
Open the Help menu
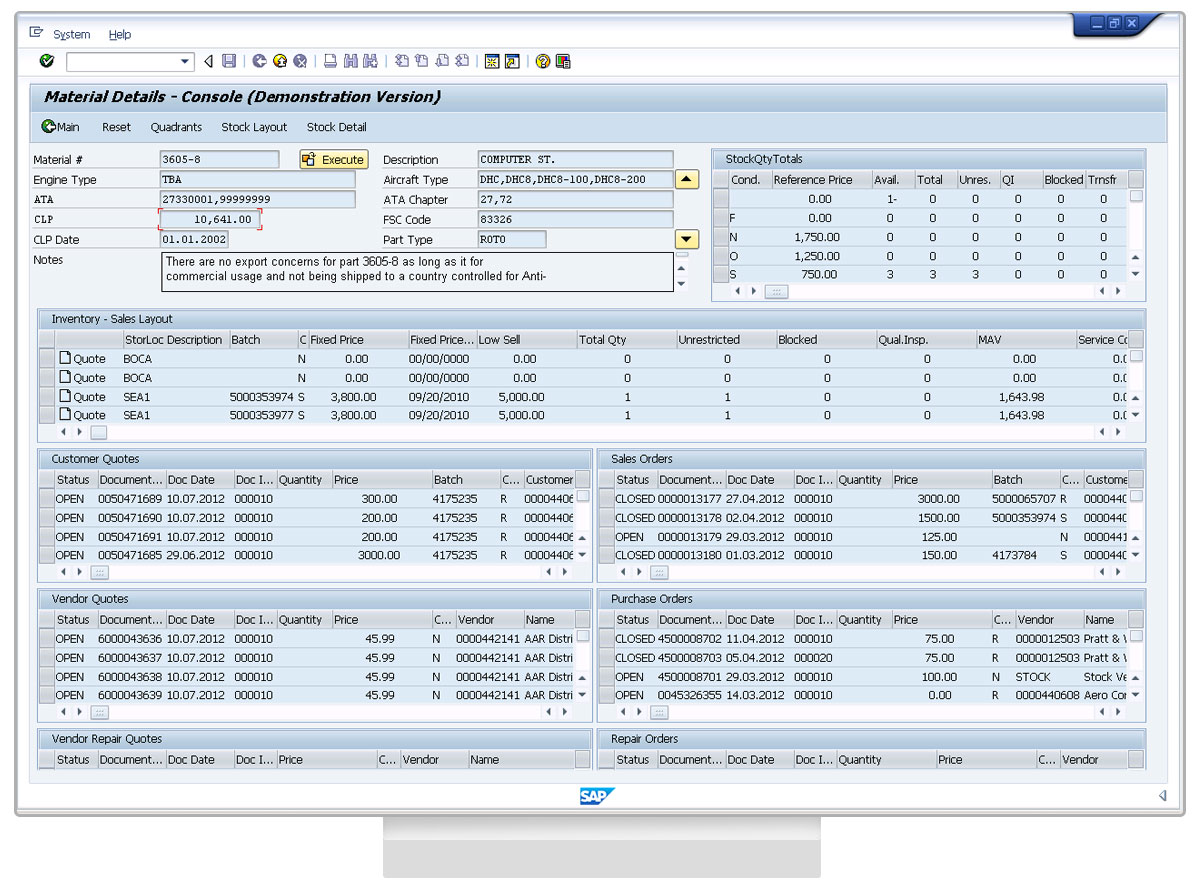click(x=120, y=34)
